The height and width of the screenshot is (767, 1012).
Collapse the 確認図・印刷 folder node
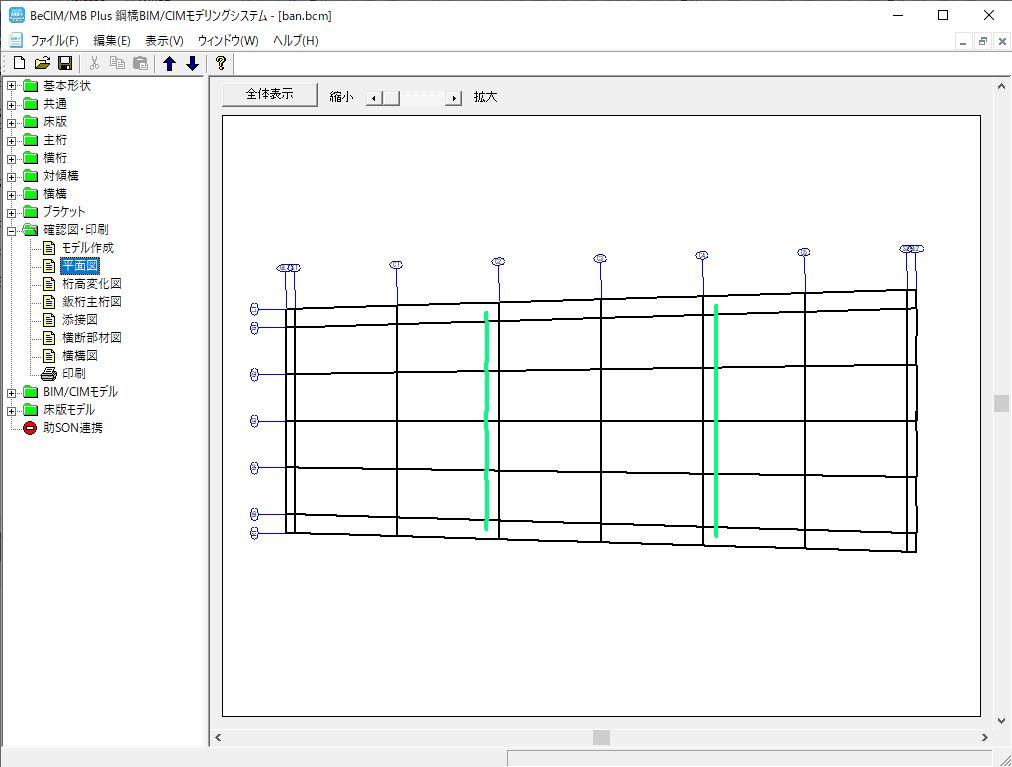[12, 230]
